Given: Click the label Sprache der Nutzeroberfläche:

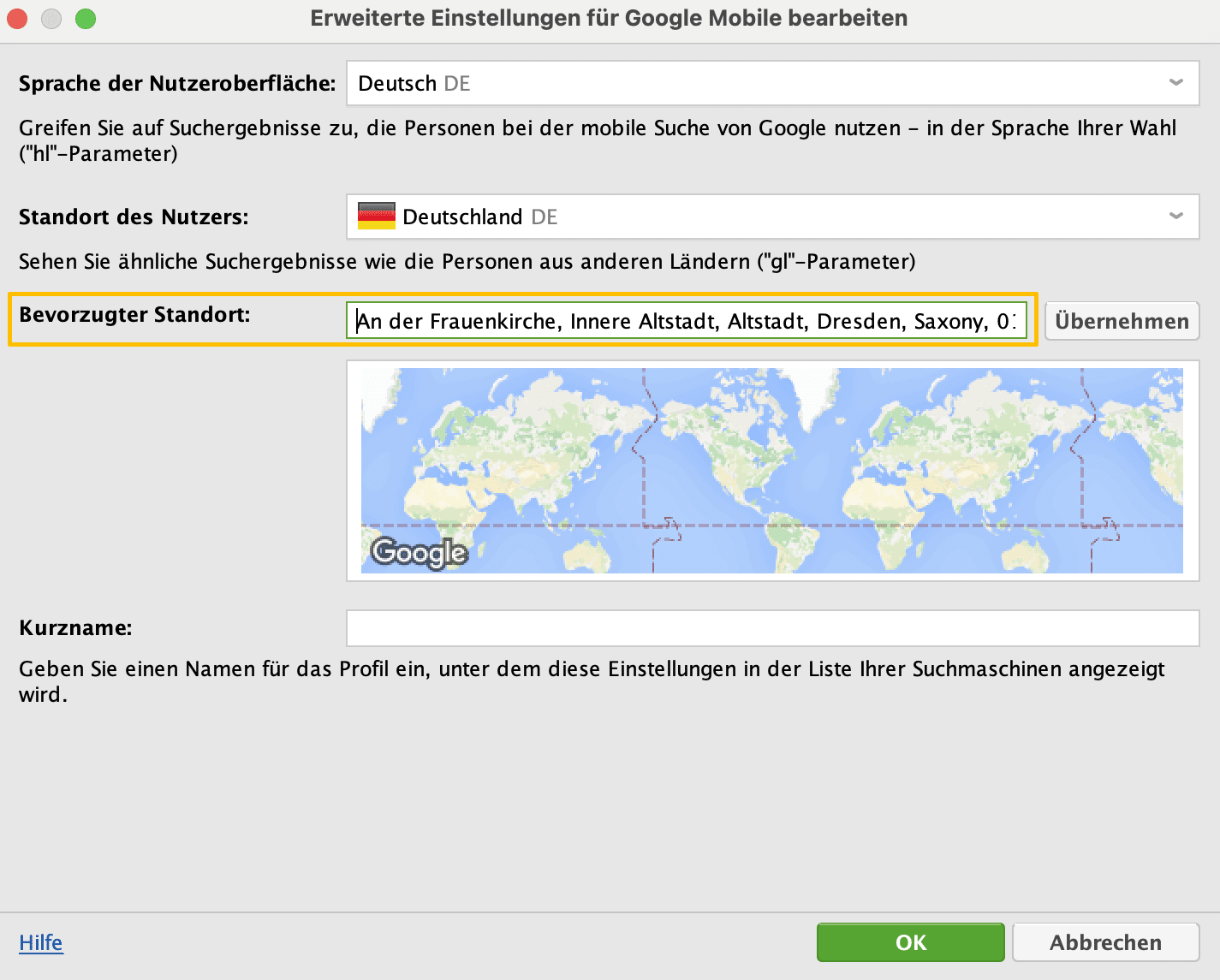Looking at the screenshot, I should (177, 83).
